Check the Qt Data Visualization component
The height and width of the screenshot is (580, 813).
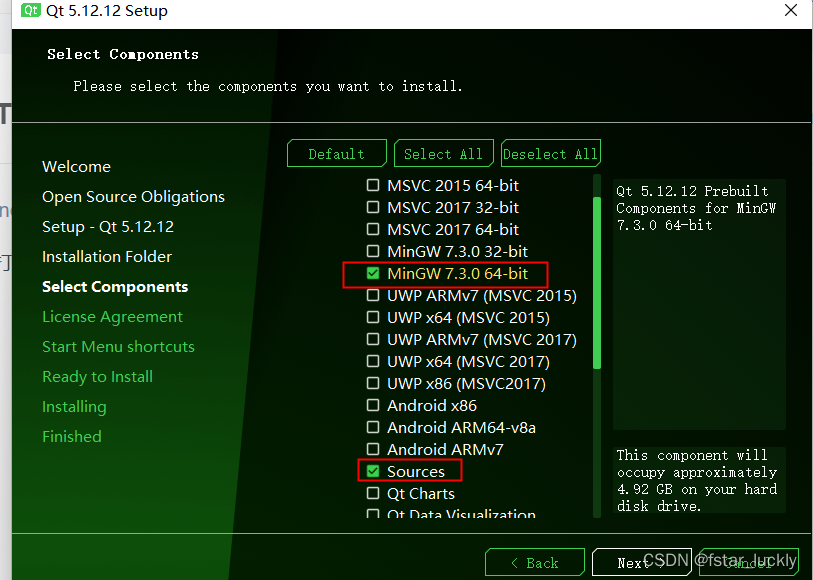373,514
